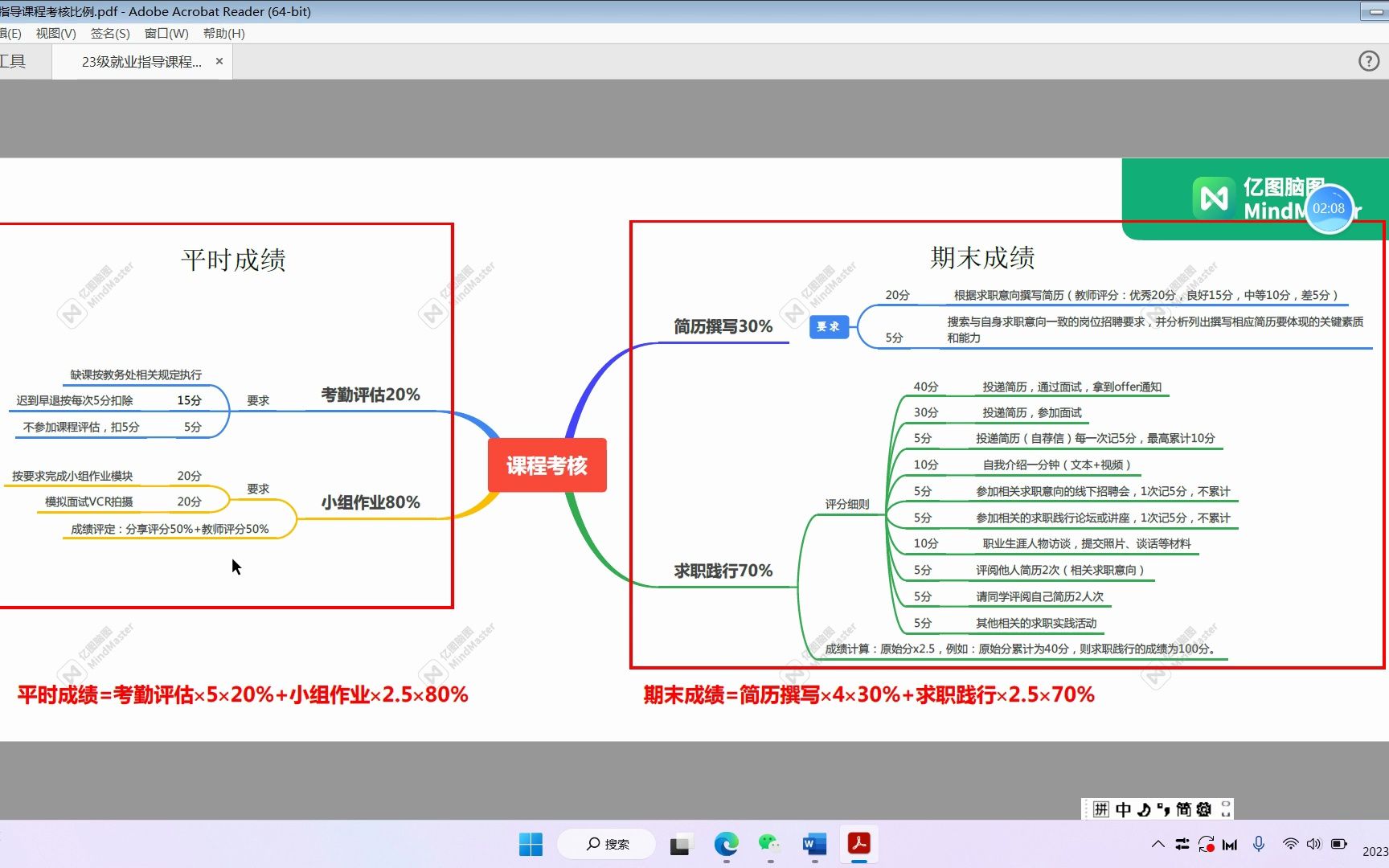
Task: Click the 评分细则 label
Action: (x=847, y=504)
